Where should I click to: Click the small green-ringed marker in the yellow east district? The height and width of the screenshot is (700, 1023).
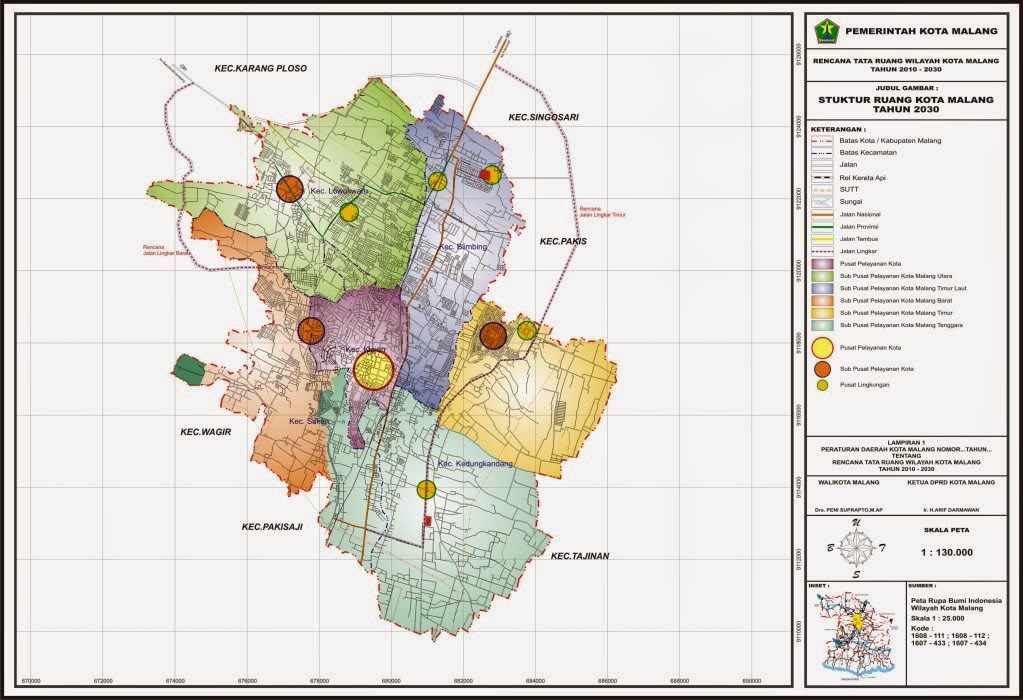click(527, 331)
